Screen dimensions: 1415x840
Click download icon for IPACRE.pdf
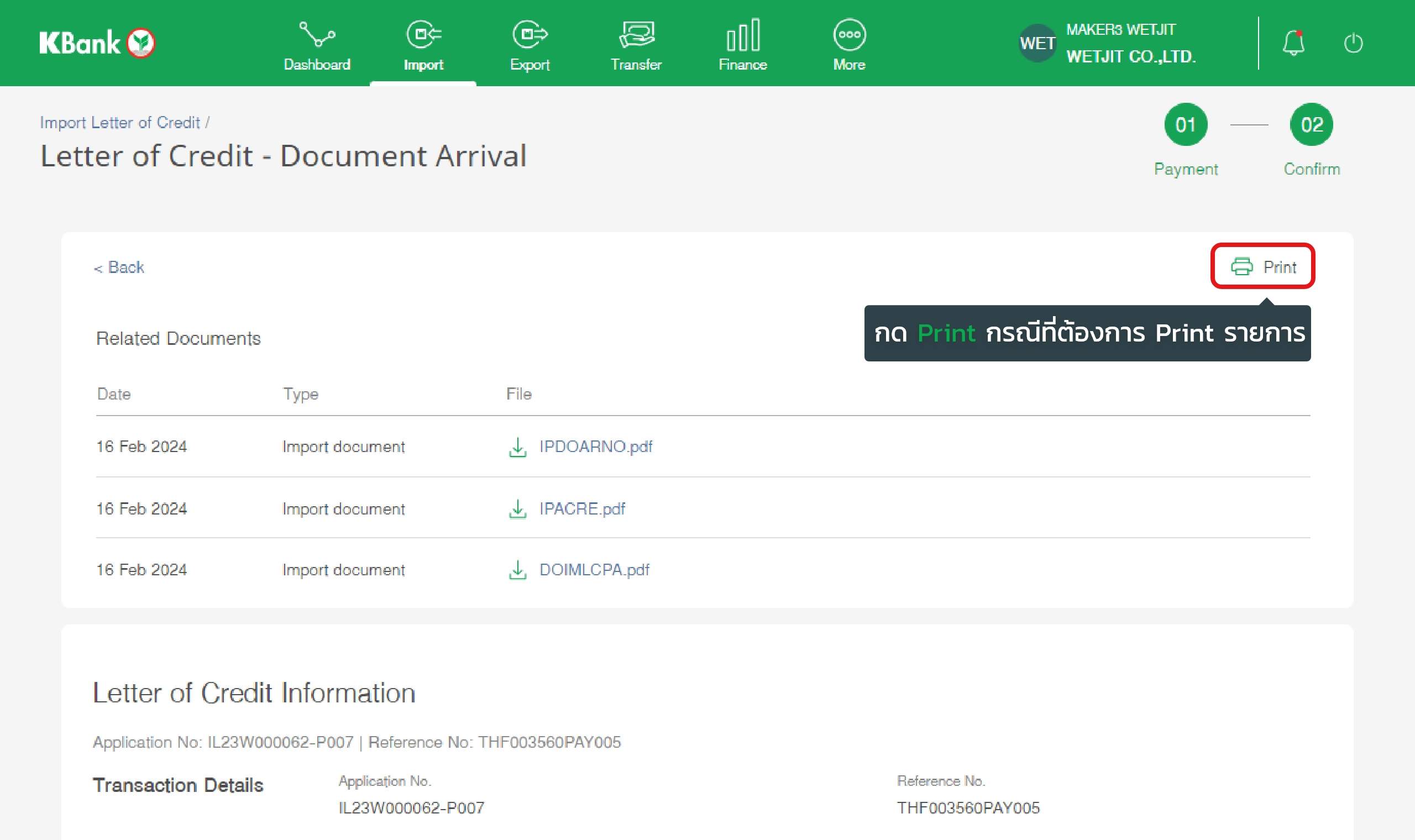tap(517, 509)
